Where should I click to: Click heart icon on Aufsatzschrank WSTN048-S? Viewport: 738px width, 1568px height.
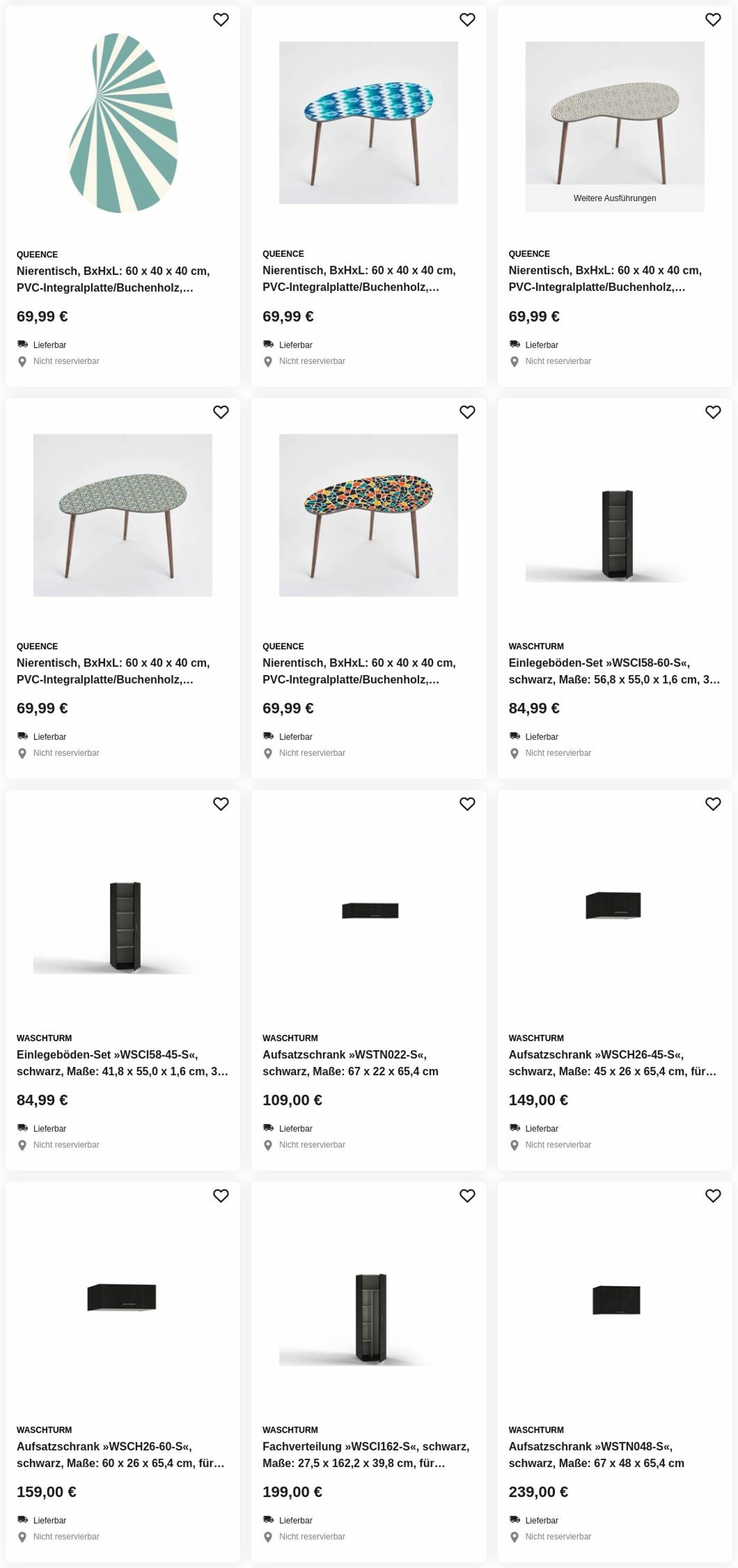pos(713,1196)
